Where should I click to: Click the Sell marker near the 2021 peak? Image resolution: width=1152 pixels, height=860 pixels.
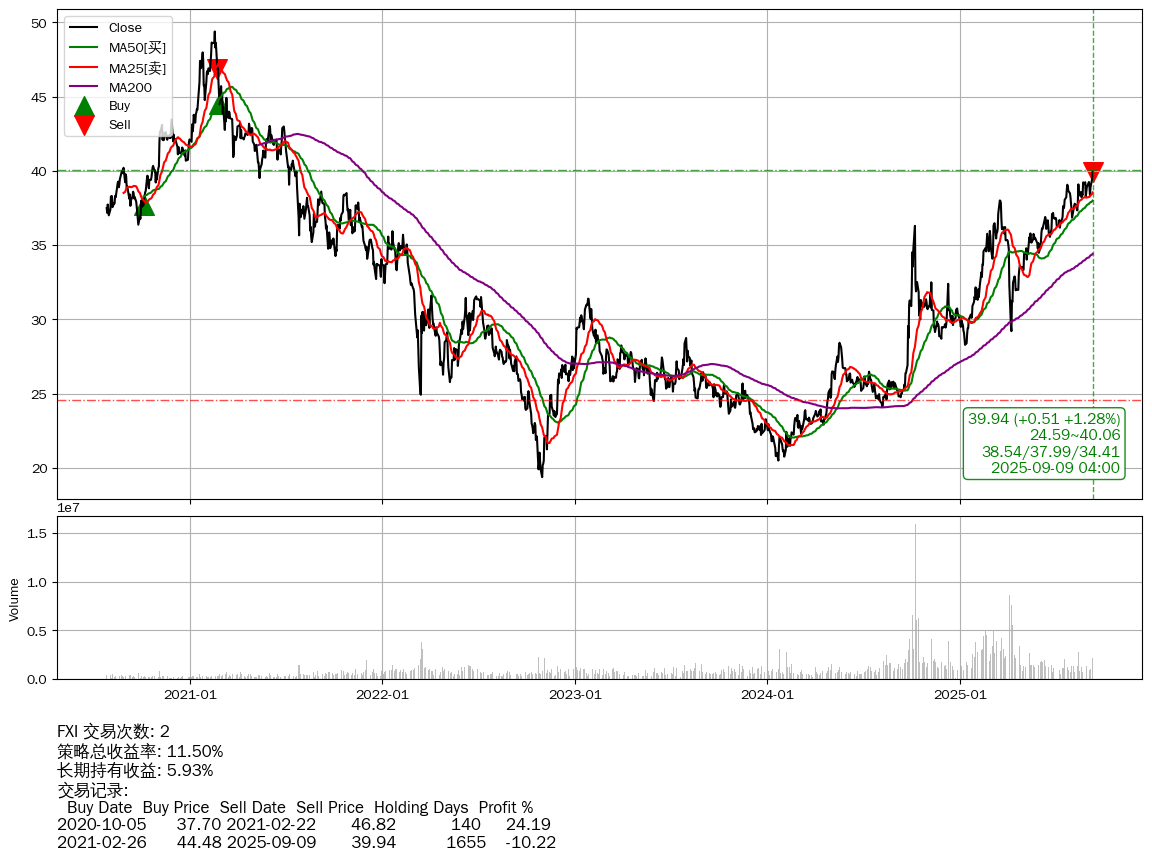[217, 69]
